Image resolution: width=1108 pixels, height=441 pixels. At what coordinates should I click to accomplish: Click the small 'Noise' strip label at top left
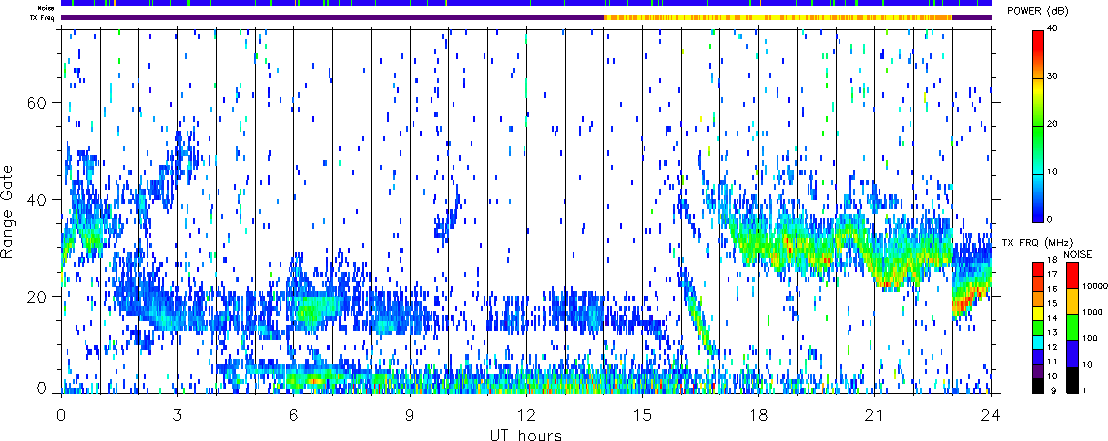[x=47, y=8]
